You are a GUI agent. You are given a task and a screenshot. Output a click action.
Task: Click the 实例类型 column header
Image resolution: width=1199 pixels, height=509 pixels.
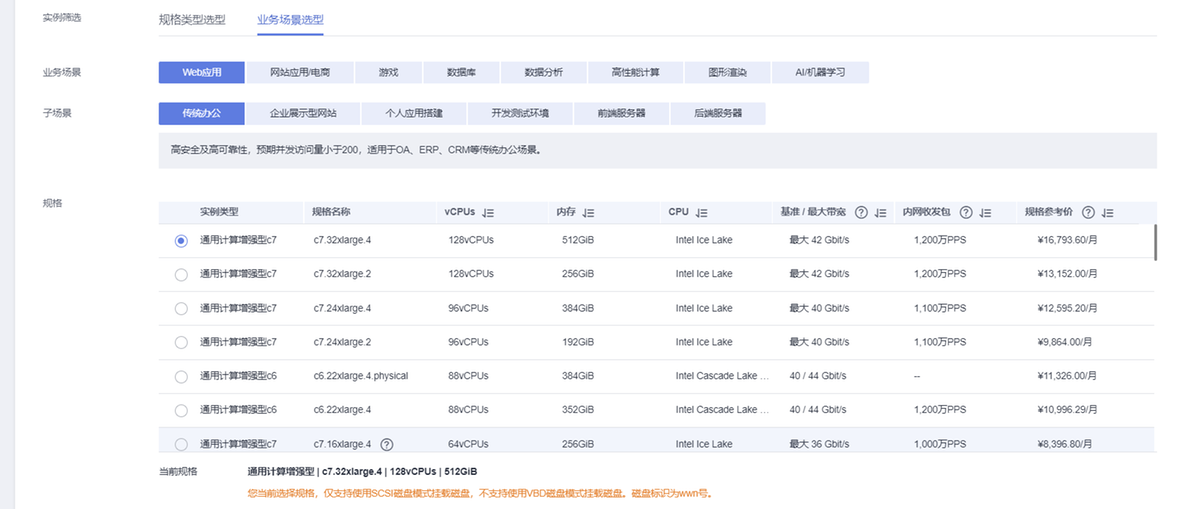(x=219, y=212)
